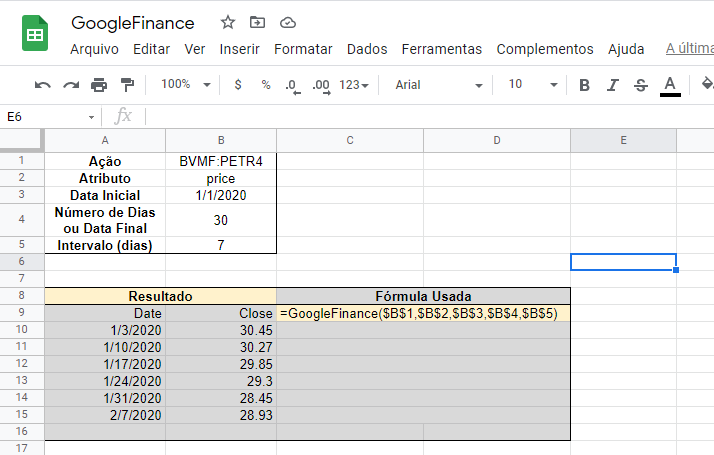Open the Ferramentas menu
714x455 pixels.
click(442, 49)
